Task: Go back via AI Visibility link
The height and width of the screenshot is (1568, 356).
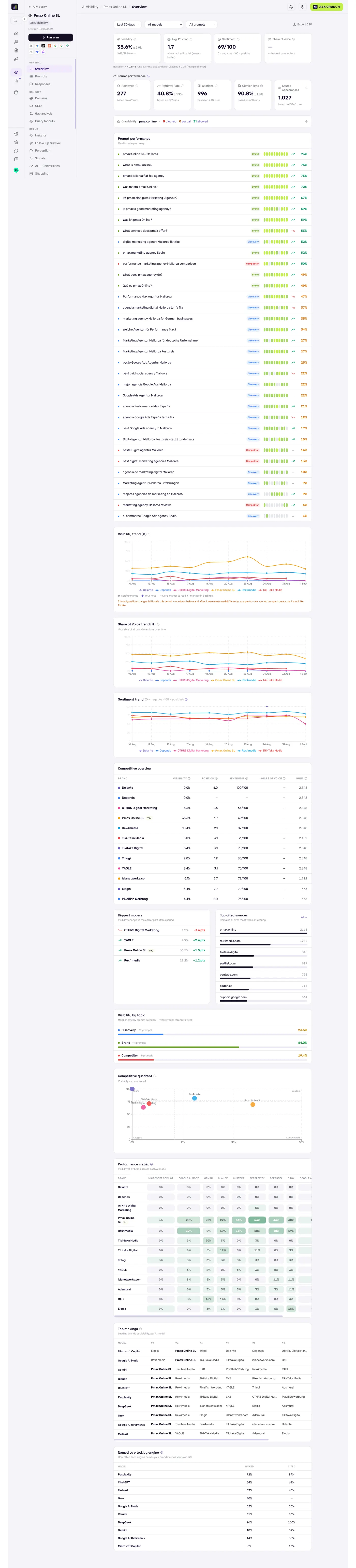Action: coord(38,7)
